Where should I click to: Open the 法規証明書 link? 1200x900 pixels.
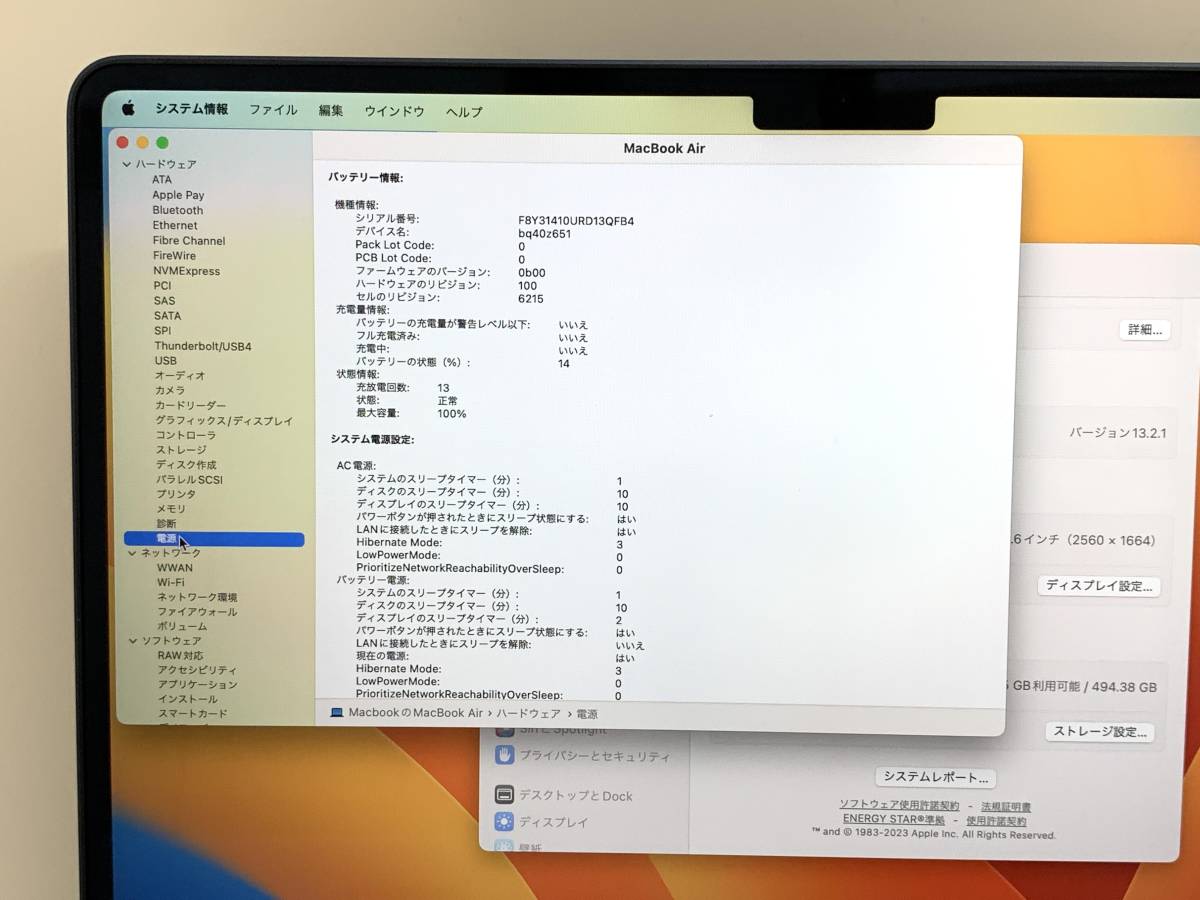[x=1006, y=806]
